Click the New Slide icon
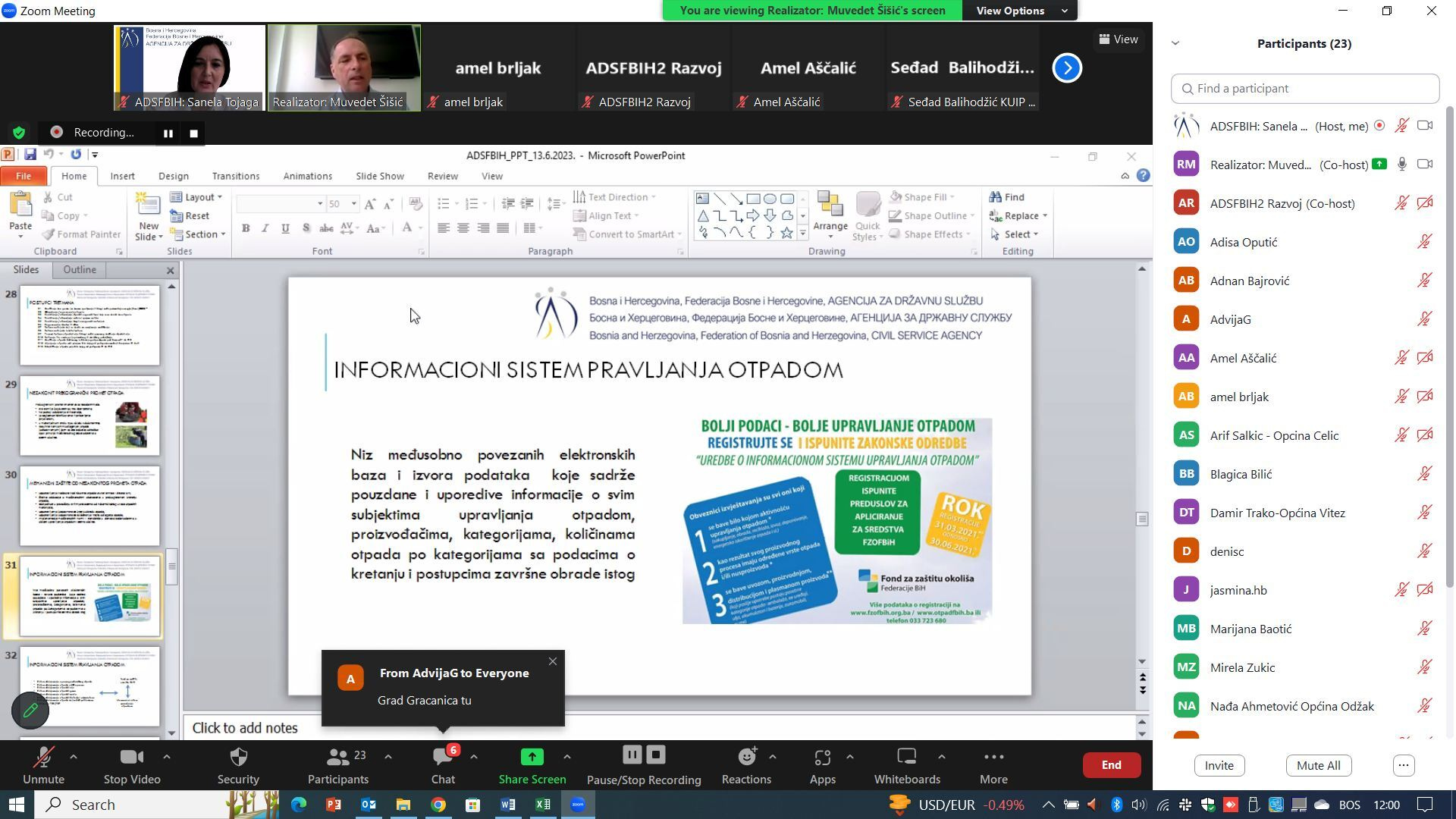 point(148,206)
